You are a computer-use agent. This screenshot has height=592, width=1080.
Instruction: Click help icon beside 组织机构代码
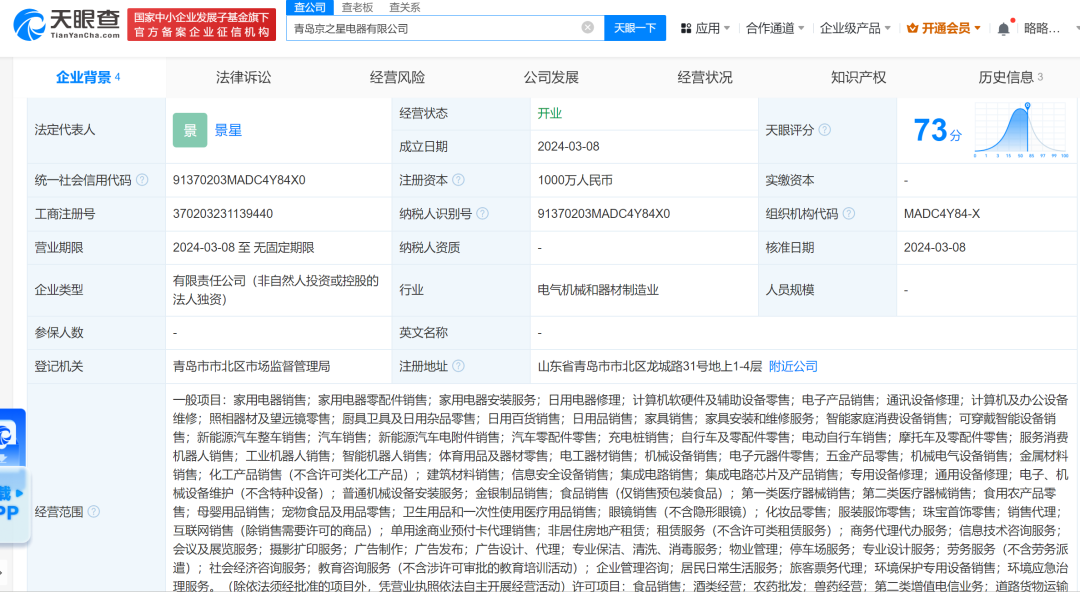coord(848,214)
